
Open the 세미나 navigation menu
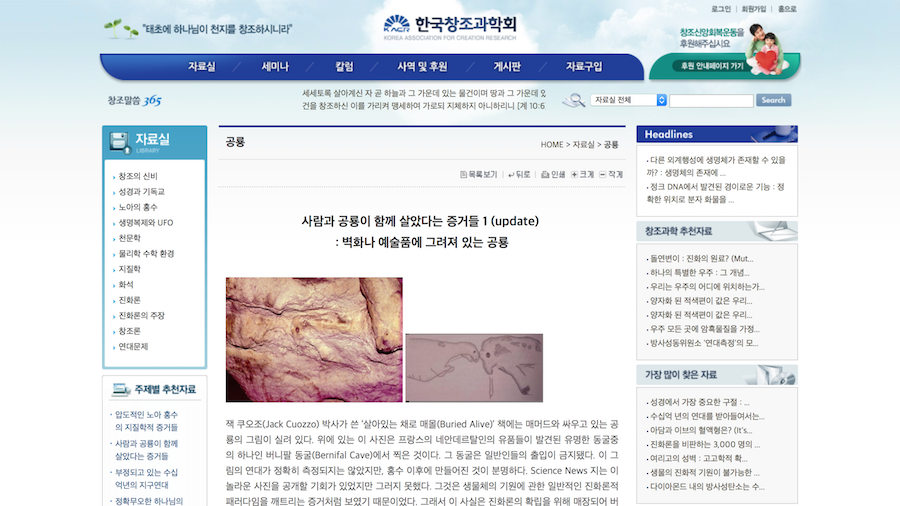(x=275, y=66)
